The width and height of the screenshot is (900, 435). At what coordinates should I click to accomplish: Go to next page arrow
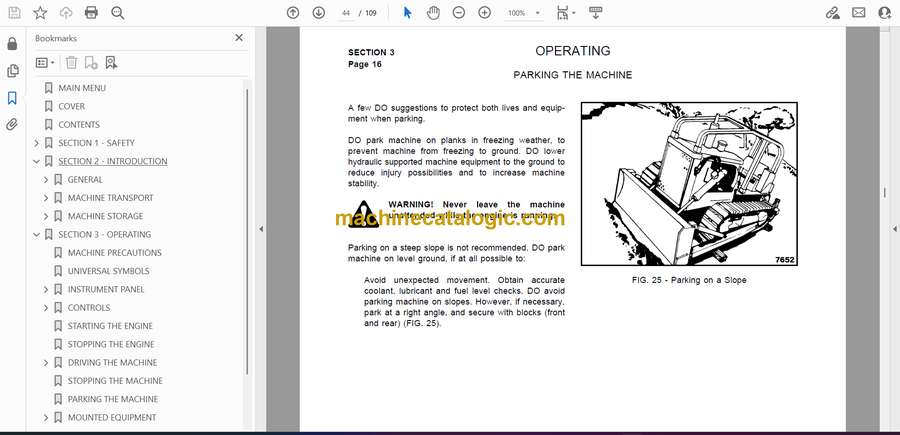pyautogui.click(x=319, y=13)
